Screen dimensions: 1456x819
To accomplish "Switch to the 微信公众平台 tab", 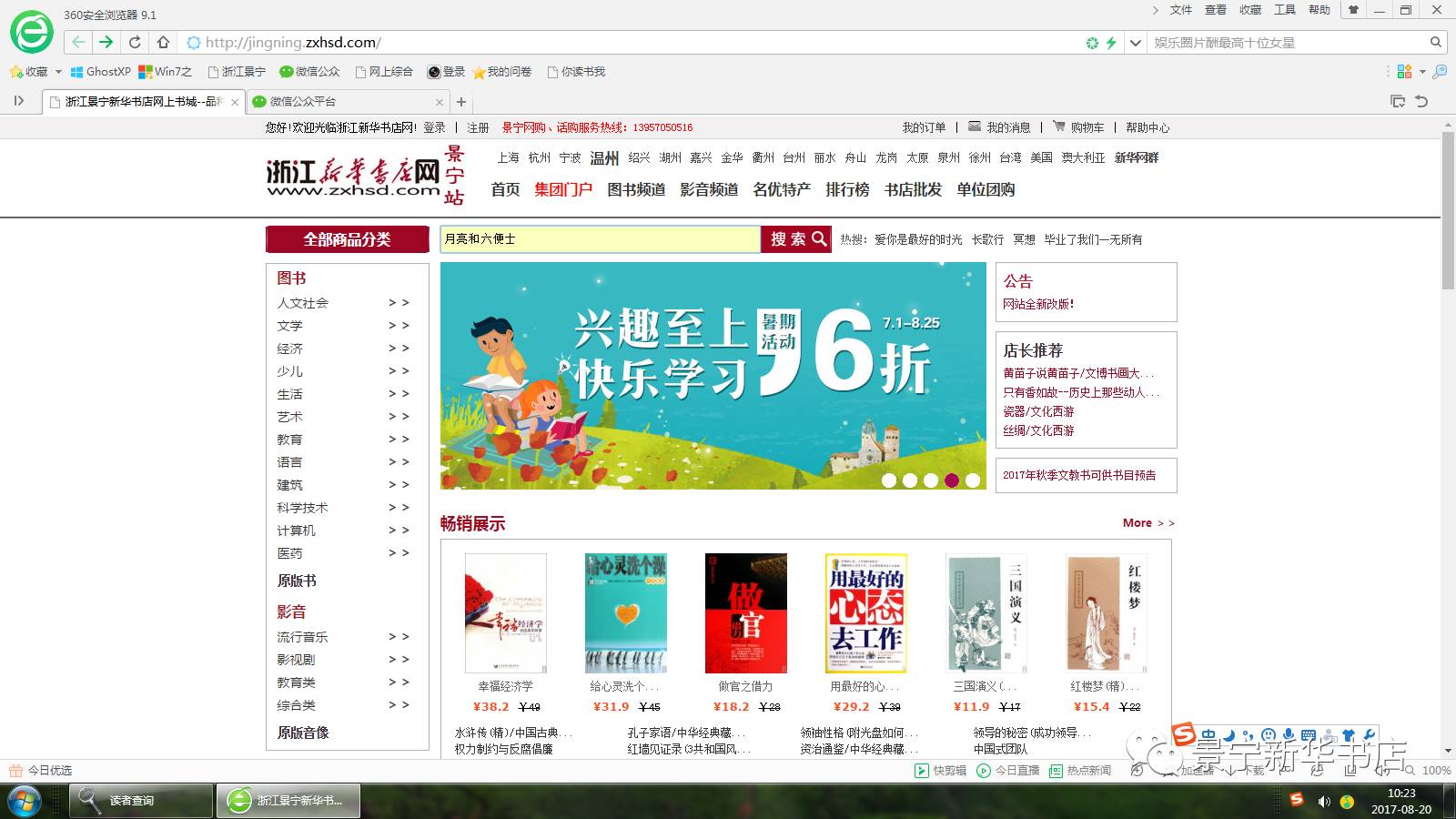I will pyautogui.click(x=346, y=102).
